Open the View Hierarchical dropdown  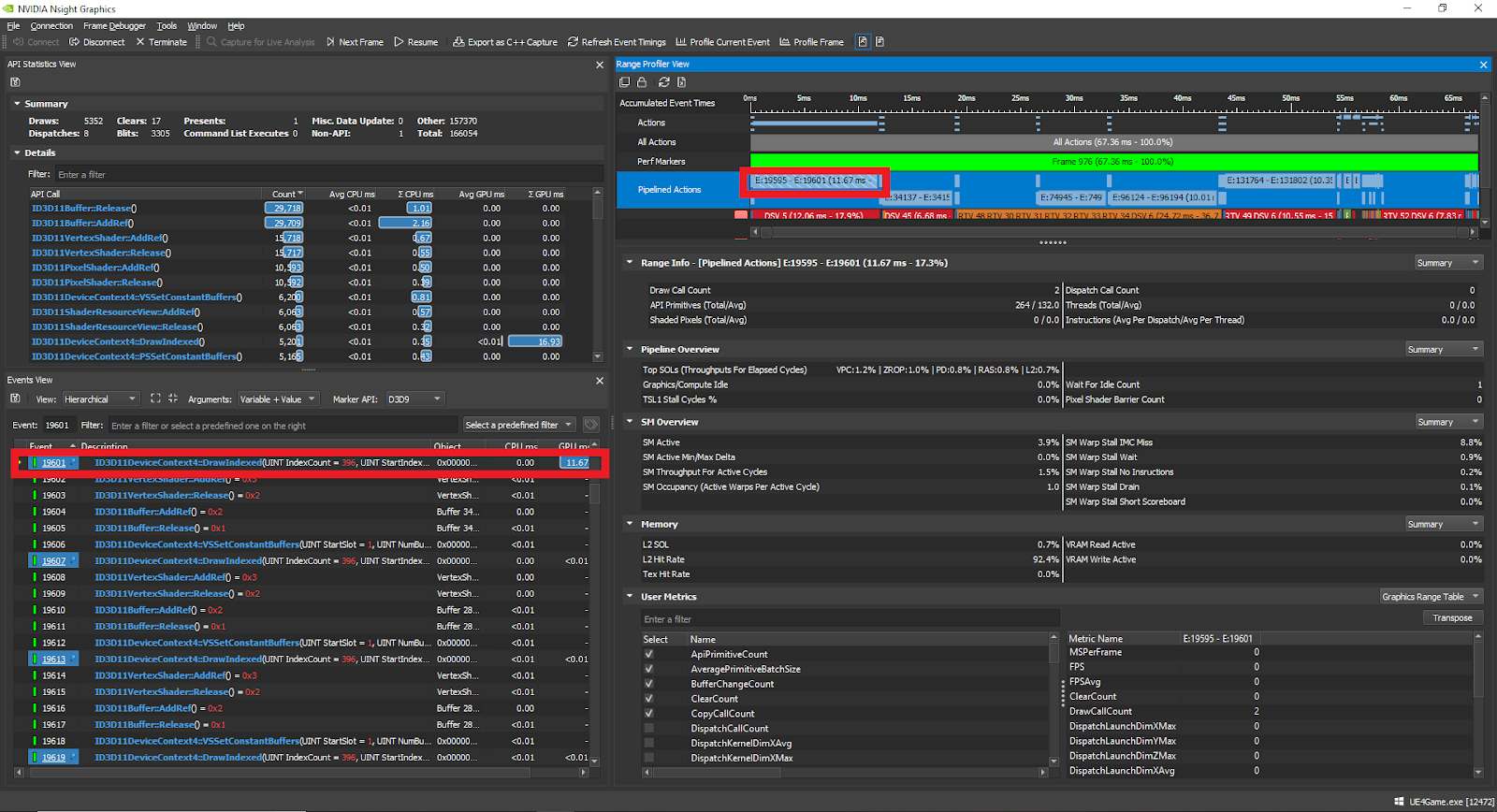[x=100, y=399]
